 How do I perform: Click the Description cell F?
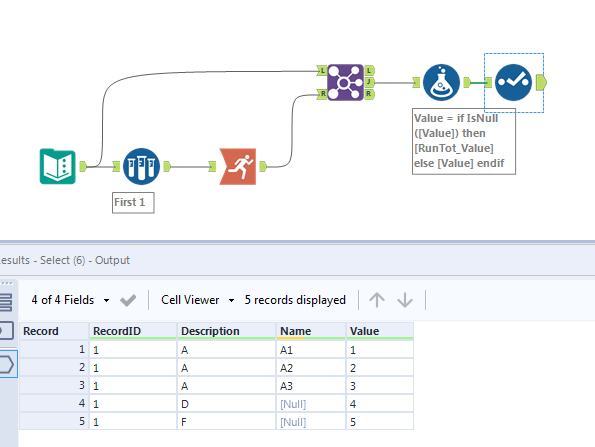click(x=226, y=421)
